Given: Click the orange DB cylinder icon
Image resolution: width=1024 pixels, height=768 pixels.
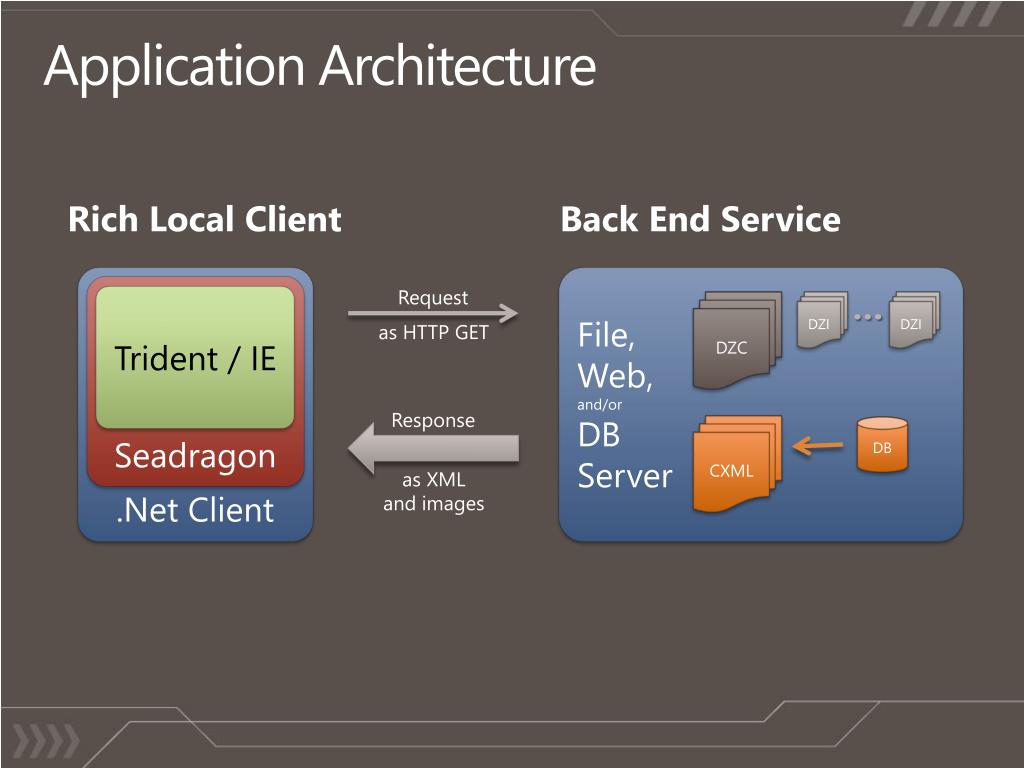Looking at the screenshot, I should click(x=882, y=445).
